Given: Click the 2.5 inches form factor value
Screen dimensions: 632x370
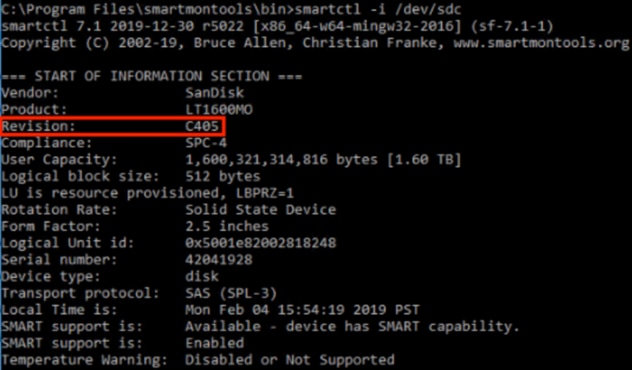Looking at the screenshot, I should click(227, 226).
